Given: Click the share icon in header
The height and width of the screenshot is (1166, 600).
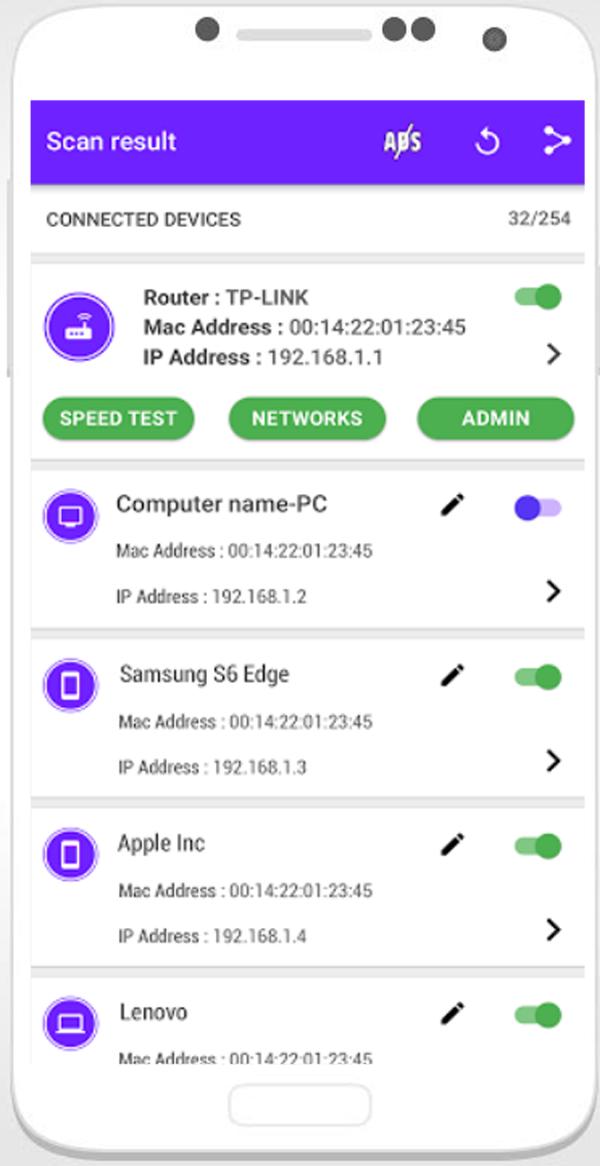Looking at the screenshot, I should [556, 141].
